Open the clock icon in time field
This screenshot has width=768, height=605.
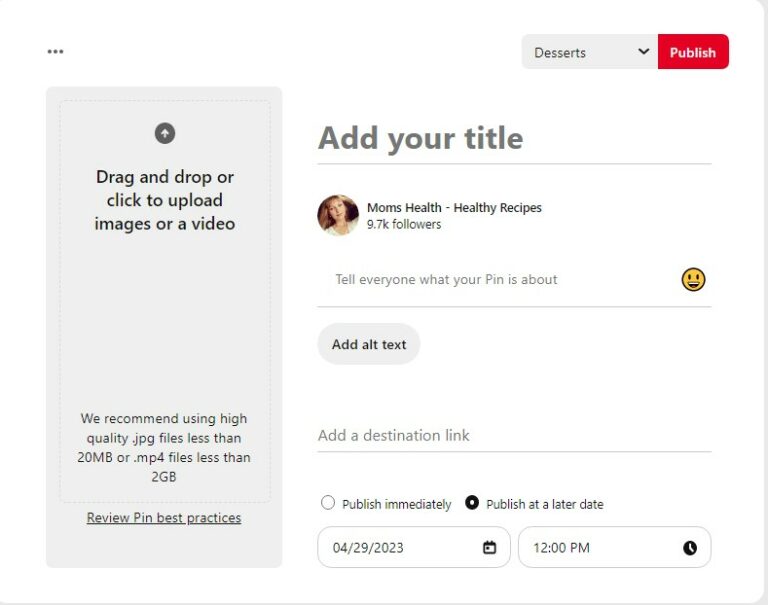pos(690,548)
